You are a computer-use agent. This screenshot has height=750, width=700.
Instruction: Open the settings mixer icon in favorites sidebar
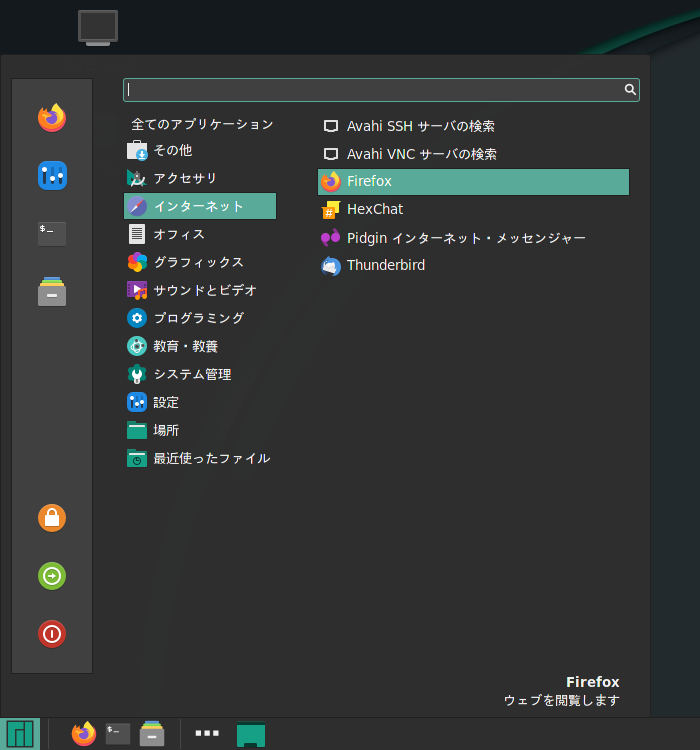(52, 176)
